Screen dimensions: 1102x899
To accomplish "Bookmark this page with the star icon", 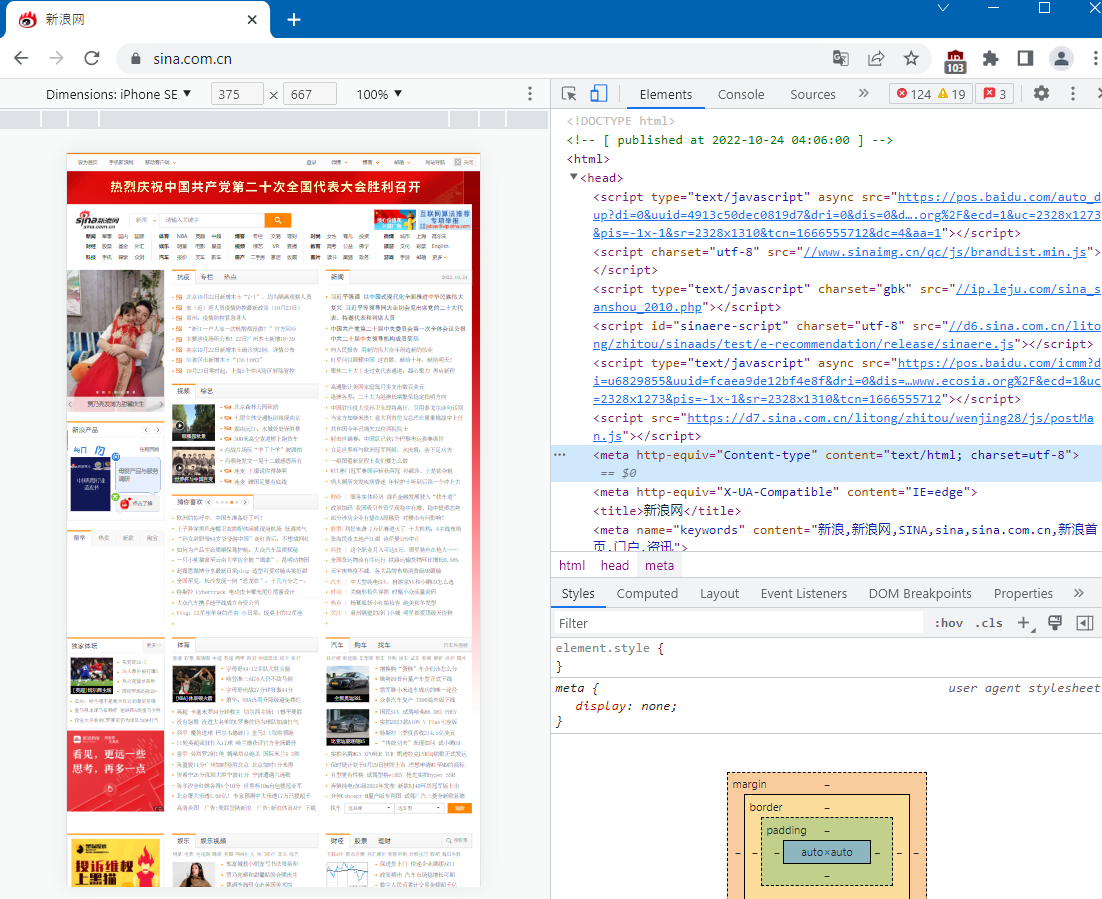I will [x=912, y=58].
